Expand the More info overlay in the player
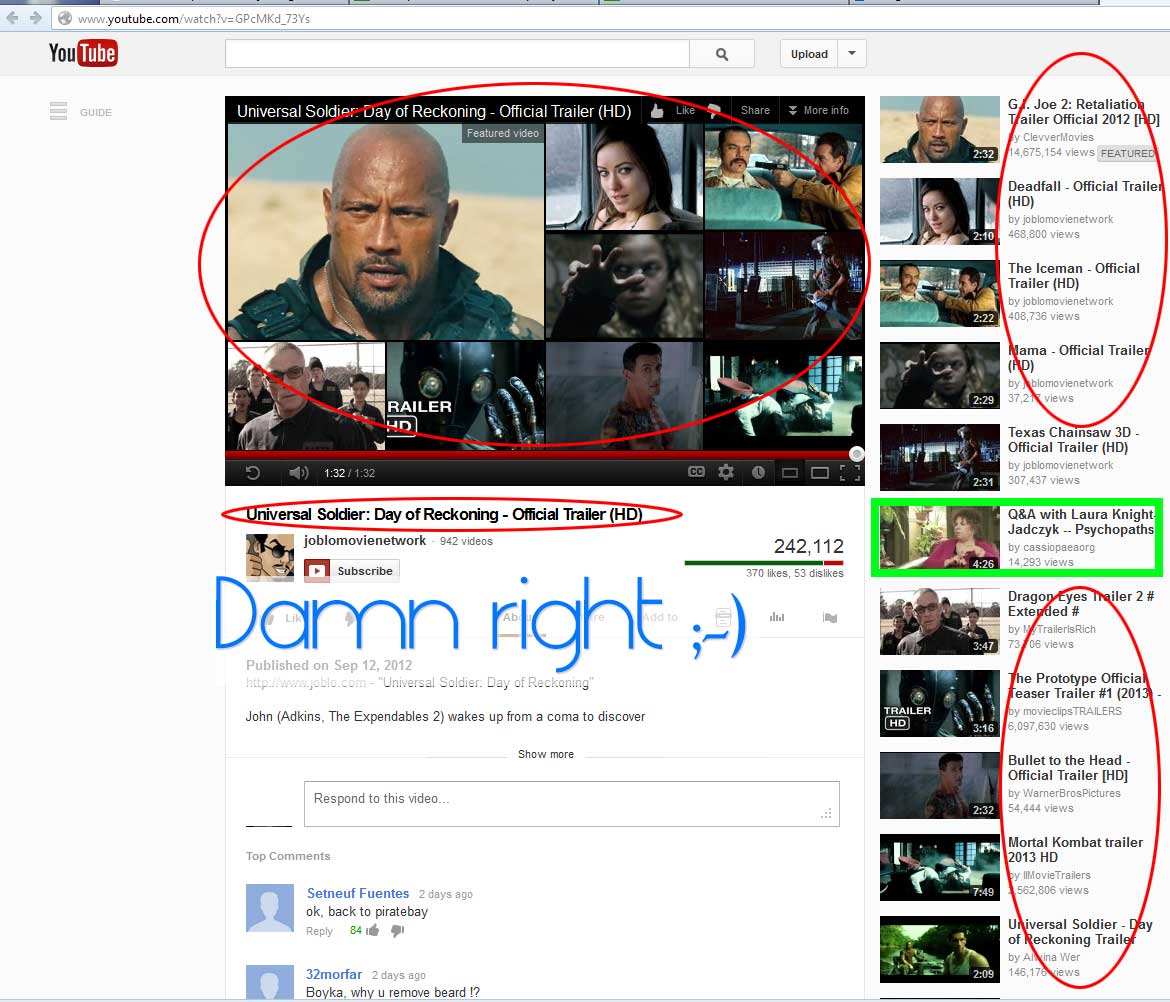The height and width of the screenshot is (1002, 1170). click(x=818, y=110)
